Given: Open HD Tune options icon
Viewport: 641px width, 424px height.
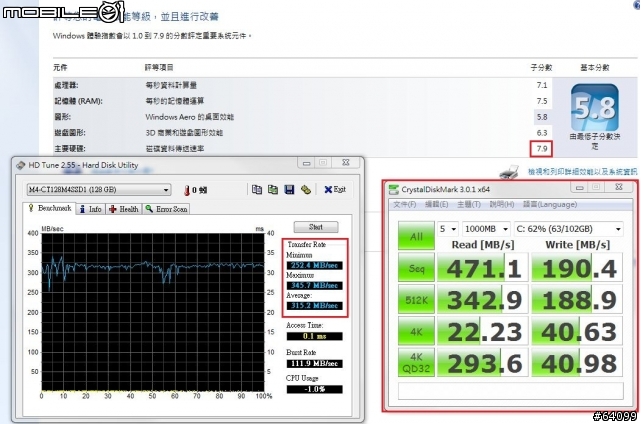Looking at the screenshot, I should click(x=306, y=190).
